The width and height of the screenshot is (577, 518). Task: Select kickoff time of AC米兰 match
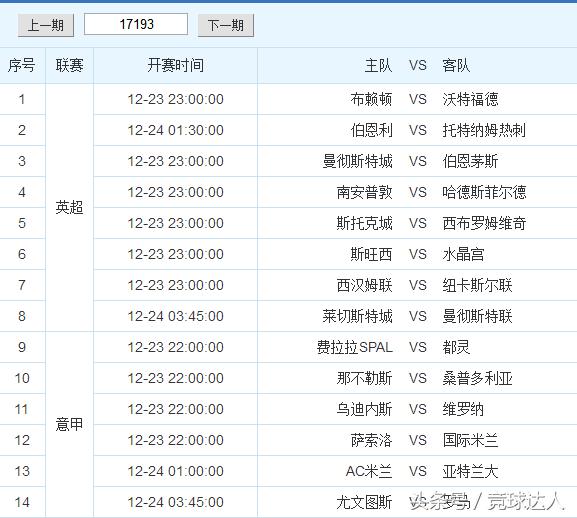coord(176,471)
